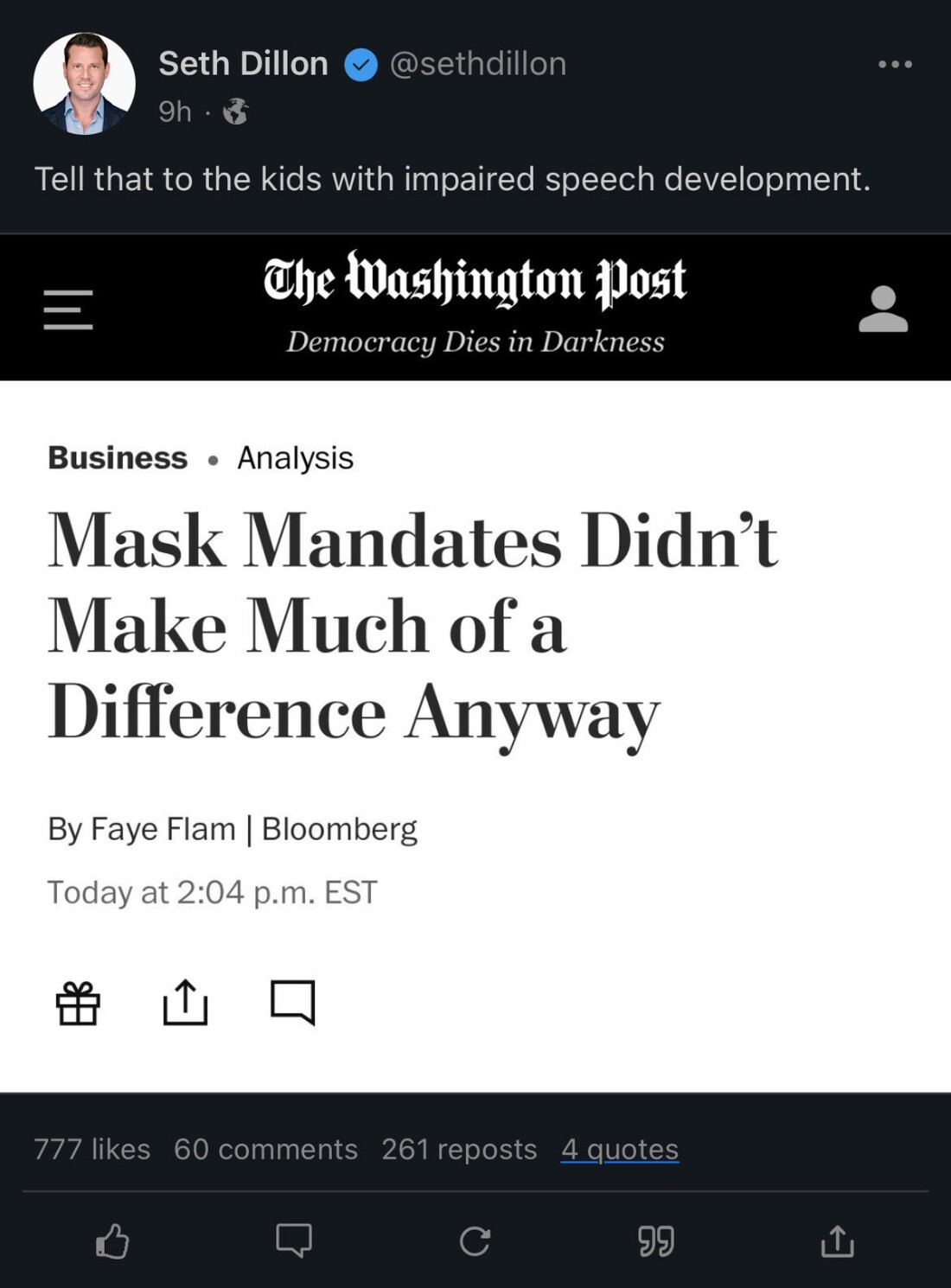Tap the @sethdillon handle

(478, 64)
